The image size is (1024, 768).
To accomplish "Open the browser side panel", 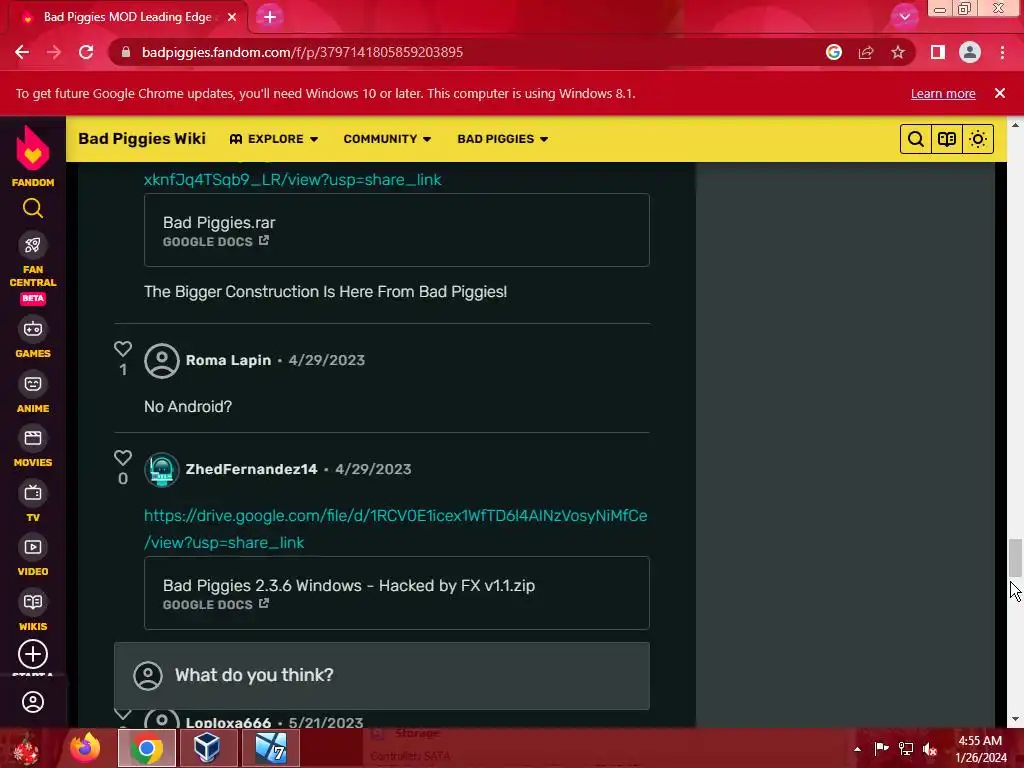I will [938, 52].
